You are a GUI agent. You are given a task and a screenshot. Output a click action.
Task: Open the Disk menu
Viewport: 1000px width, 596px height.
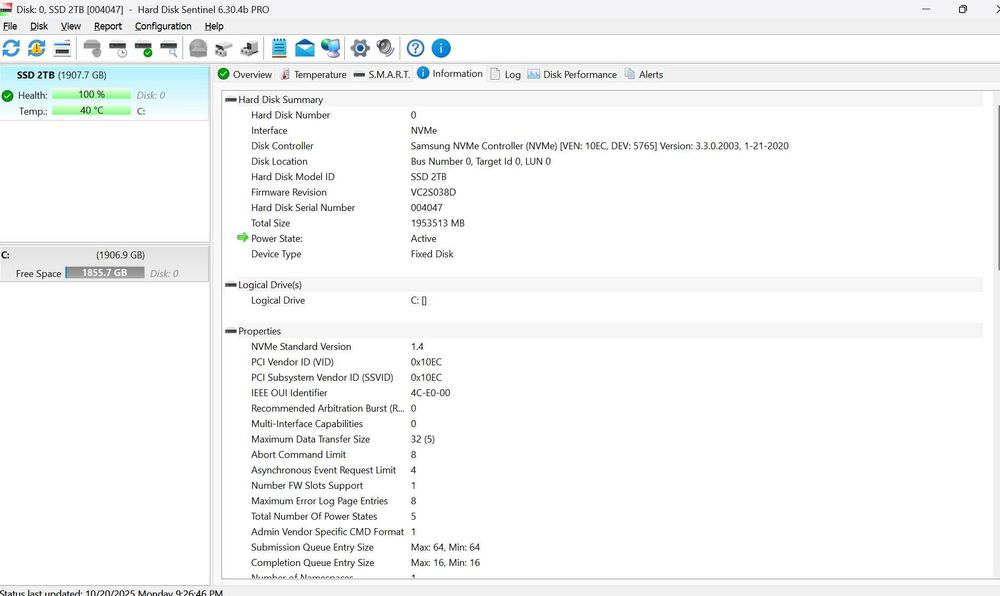coord(39,26)
